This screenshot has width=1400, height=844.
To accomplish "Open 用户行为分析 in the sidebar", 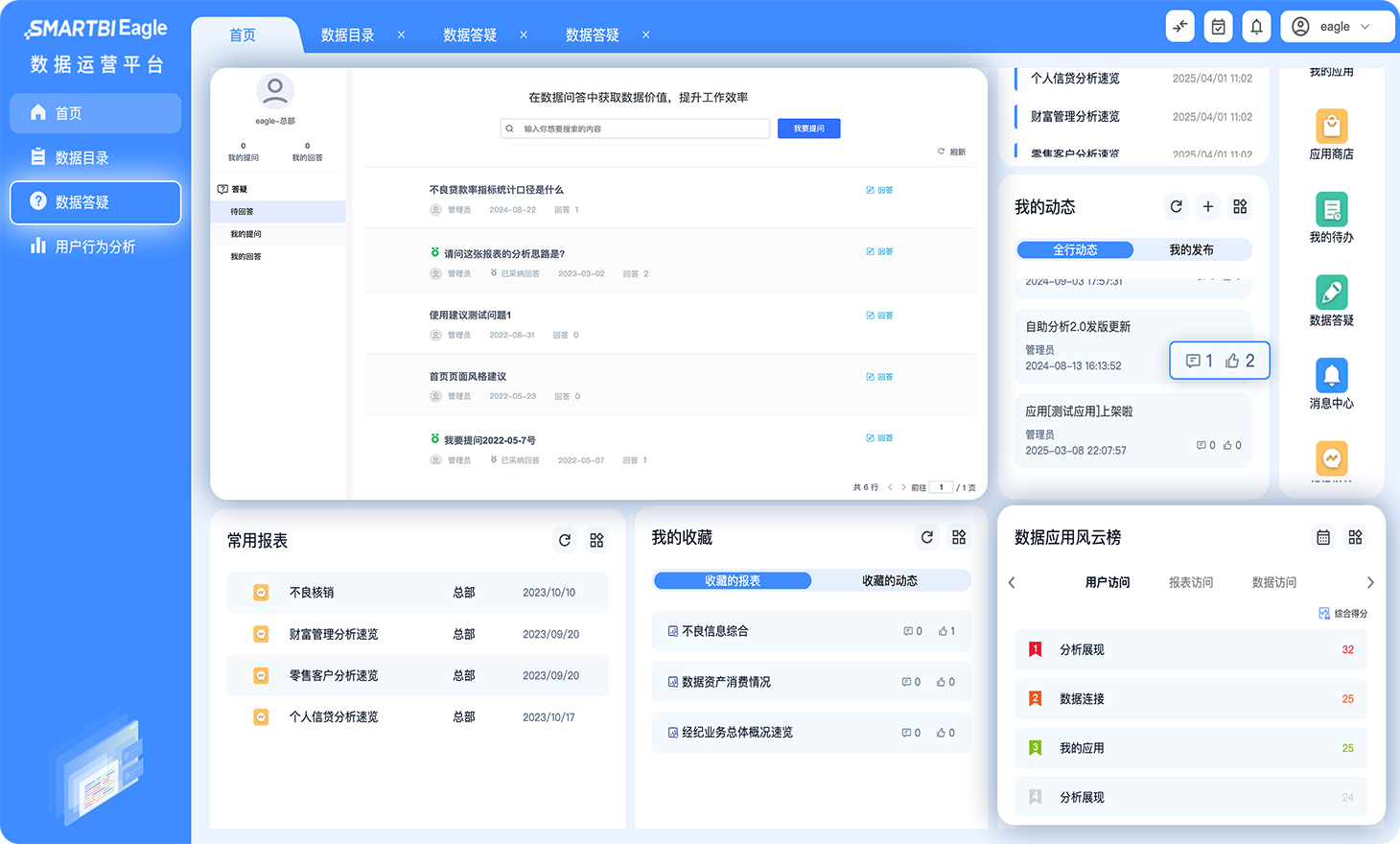I will click(95, 246).
